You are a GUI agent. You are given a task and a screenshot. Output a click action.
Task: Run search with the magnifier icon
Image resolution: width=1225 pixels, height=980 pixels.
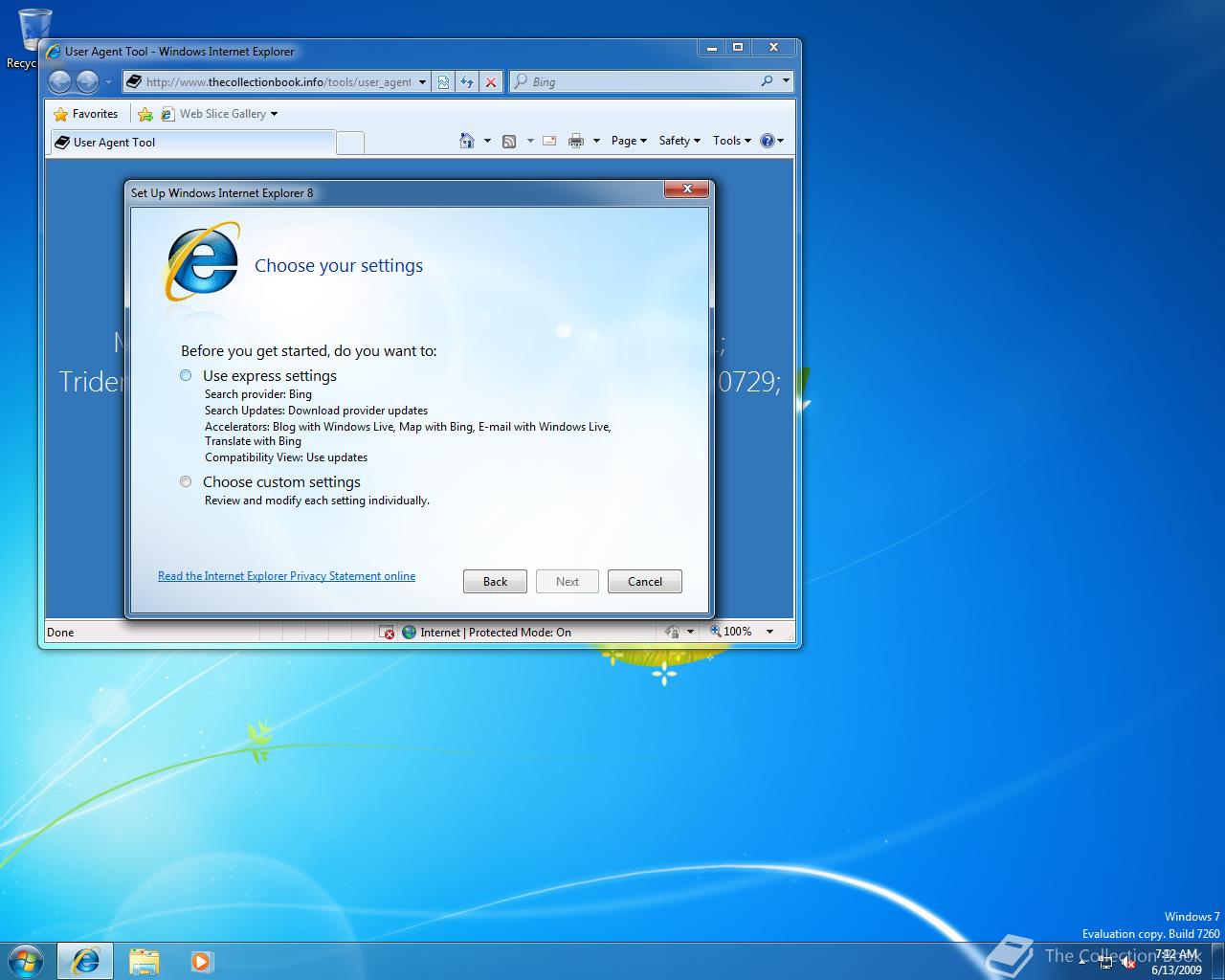(767, 81)
